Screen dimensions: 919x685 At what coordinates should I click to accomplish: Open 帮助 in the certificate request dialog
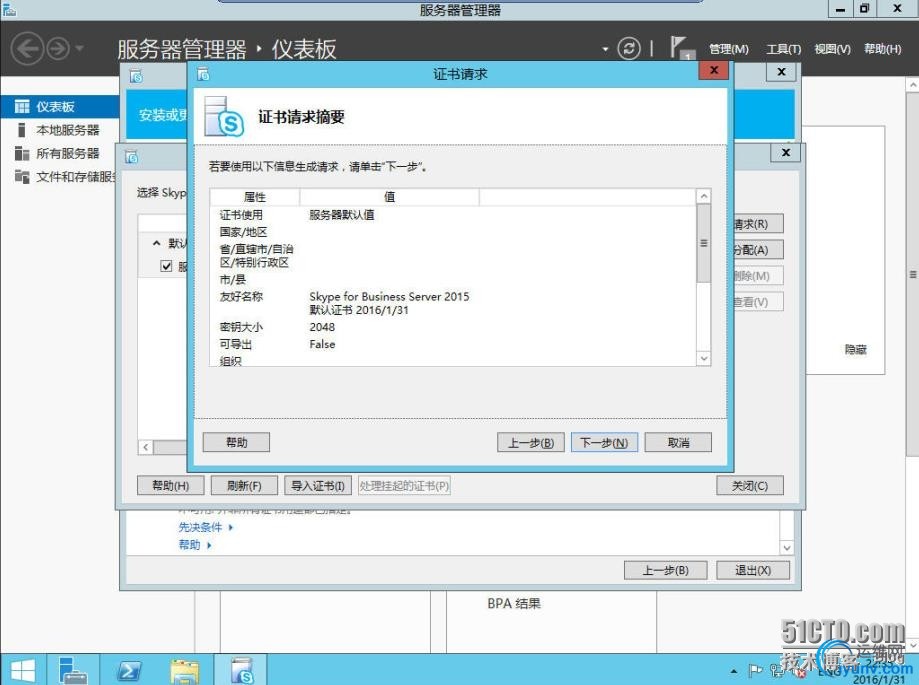pyautogui.click(x=236, y=442)
